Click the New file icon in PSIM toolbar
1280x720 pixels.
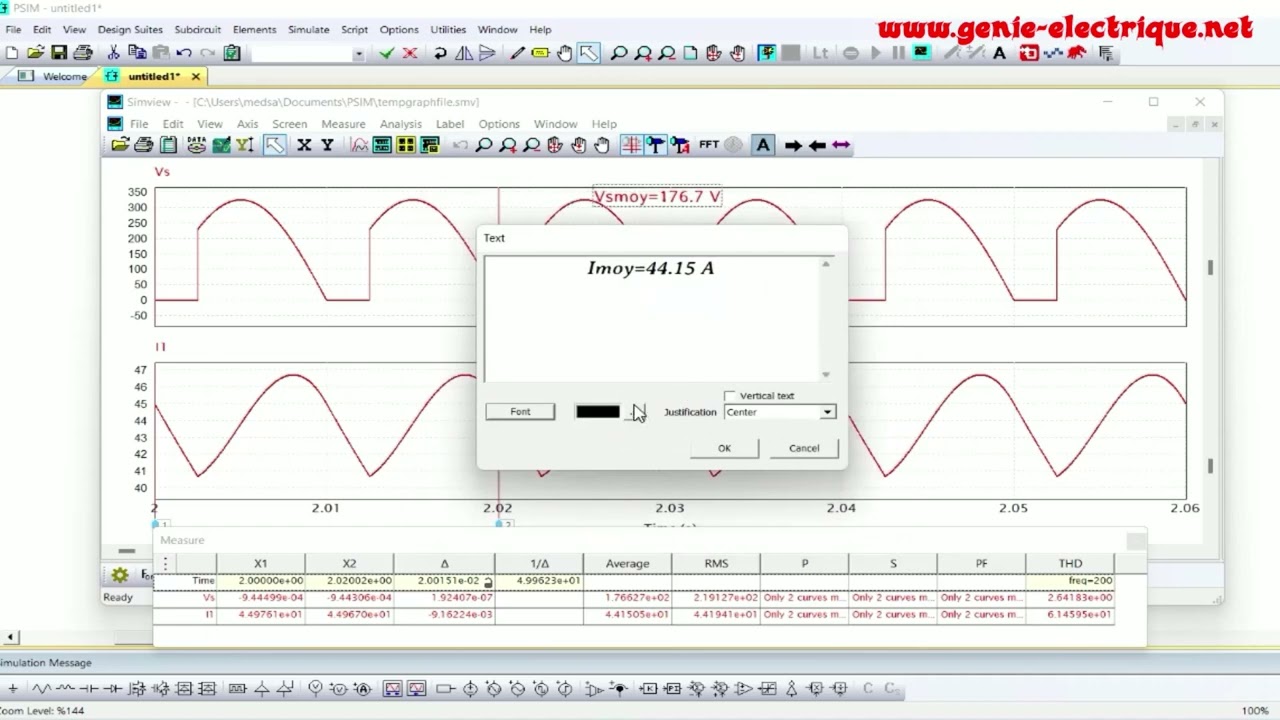[11, 53]
